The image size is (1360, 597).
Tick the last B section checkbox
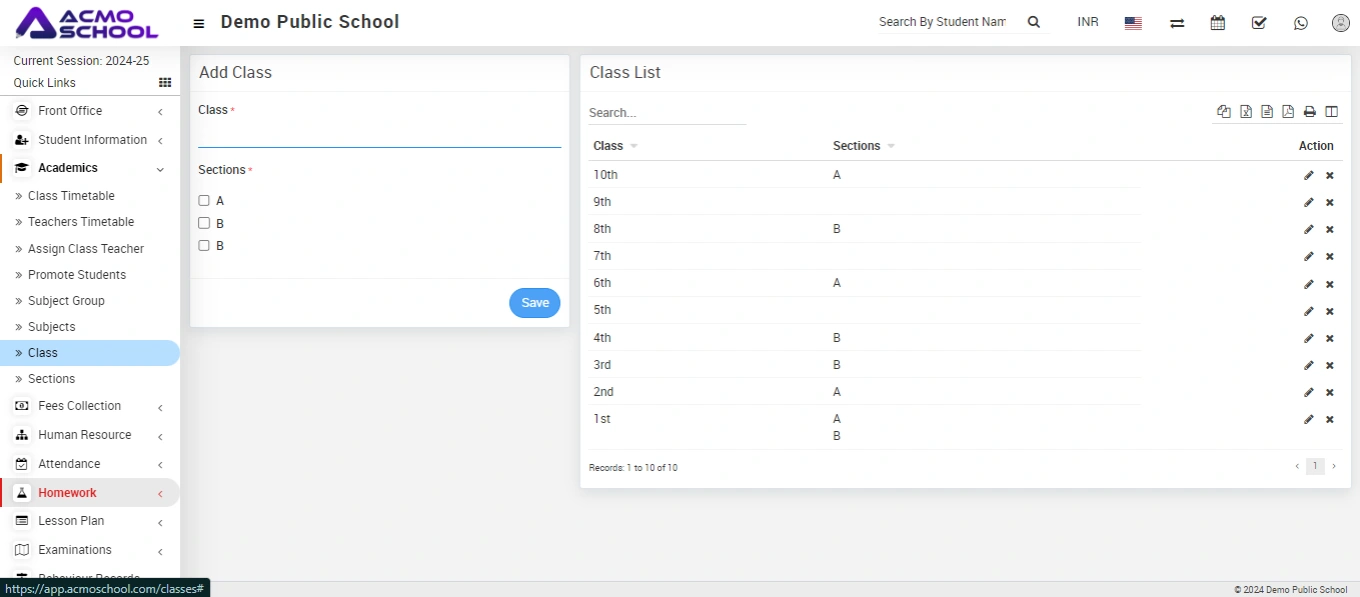pos(204,246)
